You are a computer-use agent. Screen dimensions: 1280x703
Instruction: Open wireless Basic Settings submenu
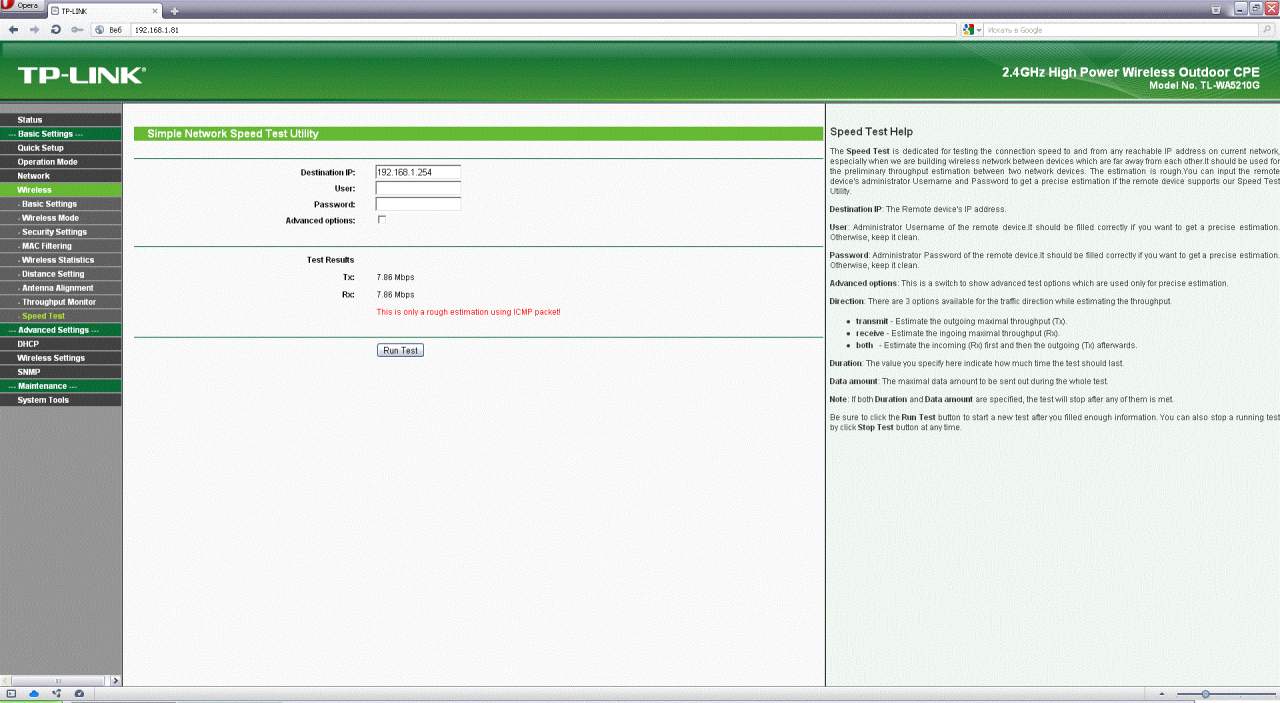pos(61,204)
